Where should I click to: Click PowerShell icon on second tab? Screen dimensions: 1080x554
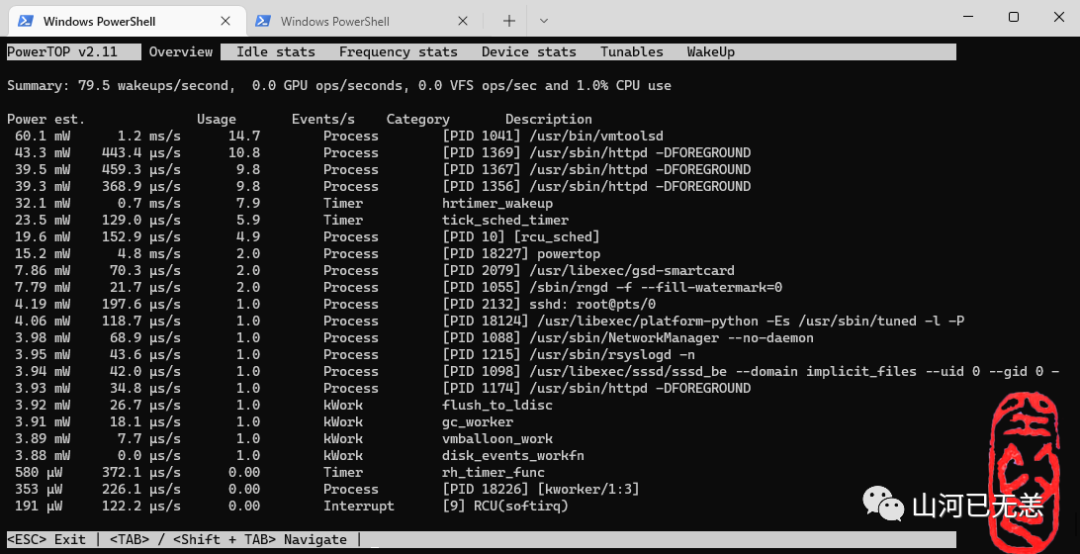[262, 21]
